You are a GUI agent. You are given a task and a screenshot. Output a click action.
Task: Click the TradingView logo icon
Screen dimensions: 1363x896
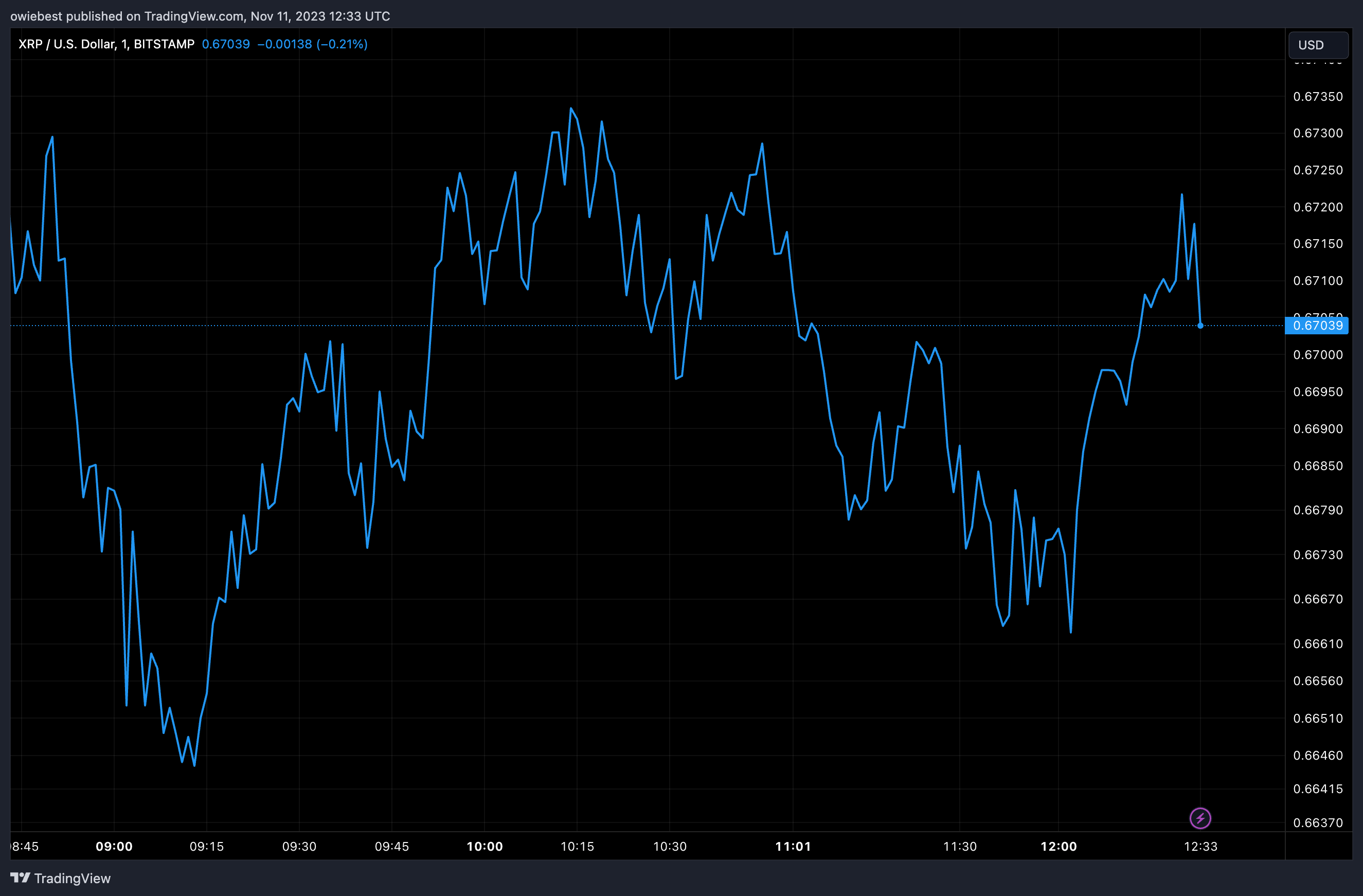pos(20,877)
